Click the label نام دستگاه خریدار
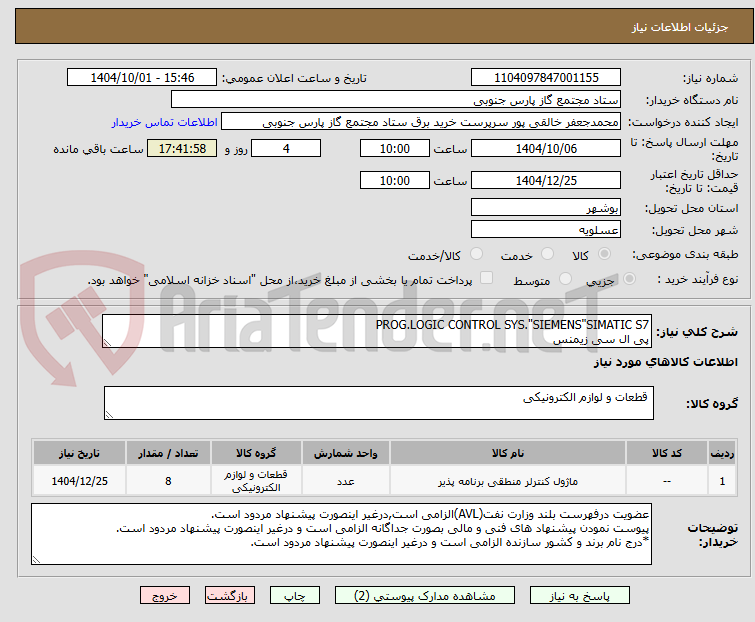Screen dimensions: 755x622 click(692, 100)
